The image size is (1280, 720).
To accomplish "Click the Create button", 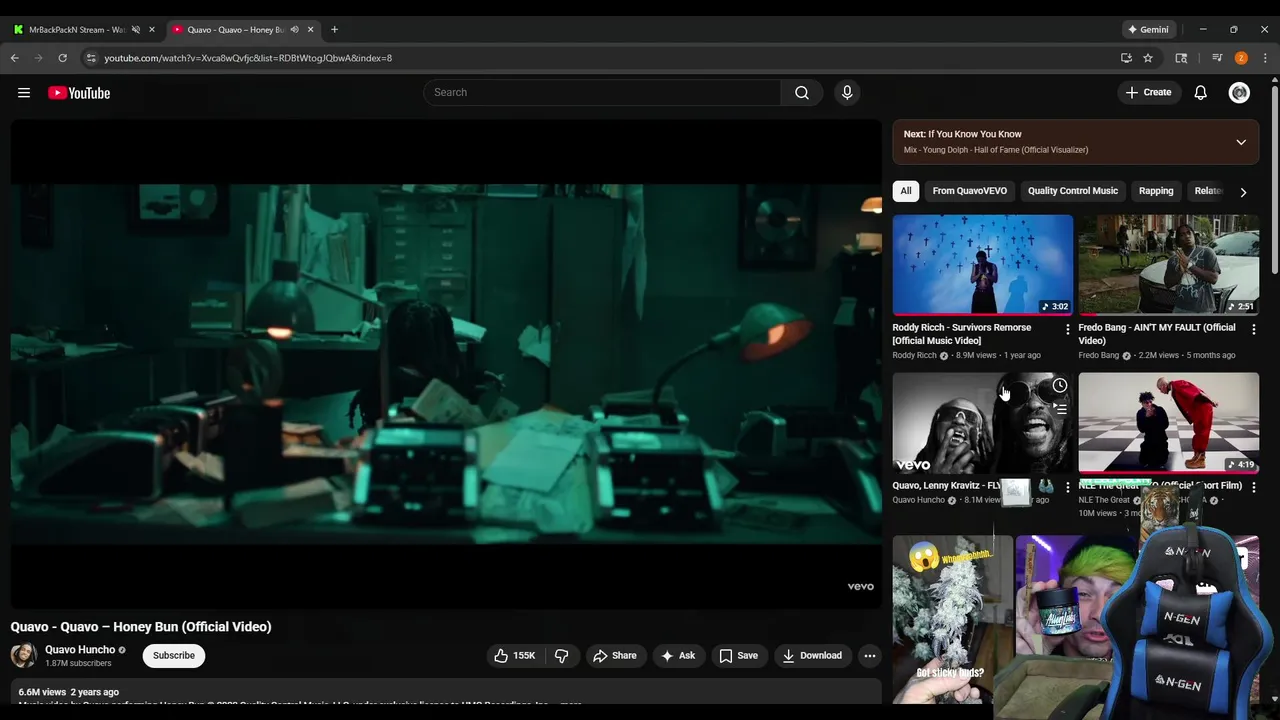I will pos(1148,92).
